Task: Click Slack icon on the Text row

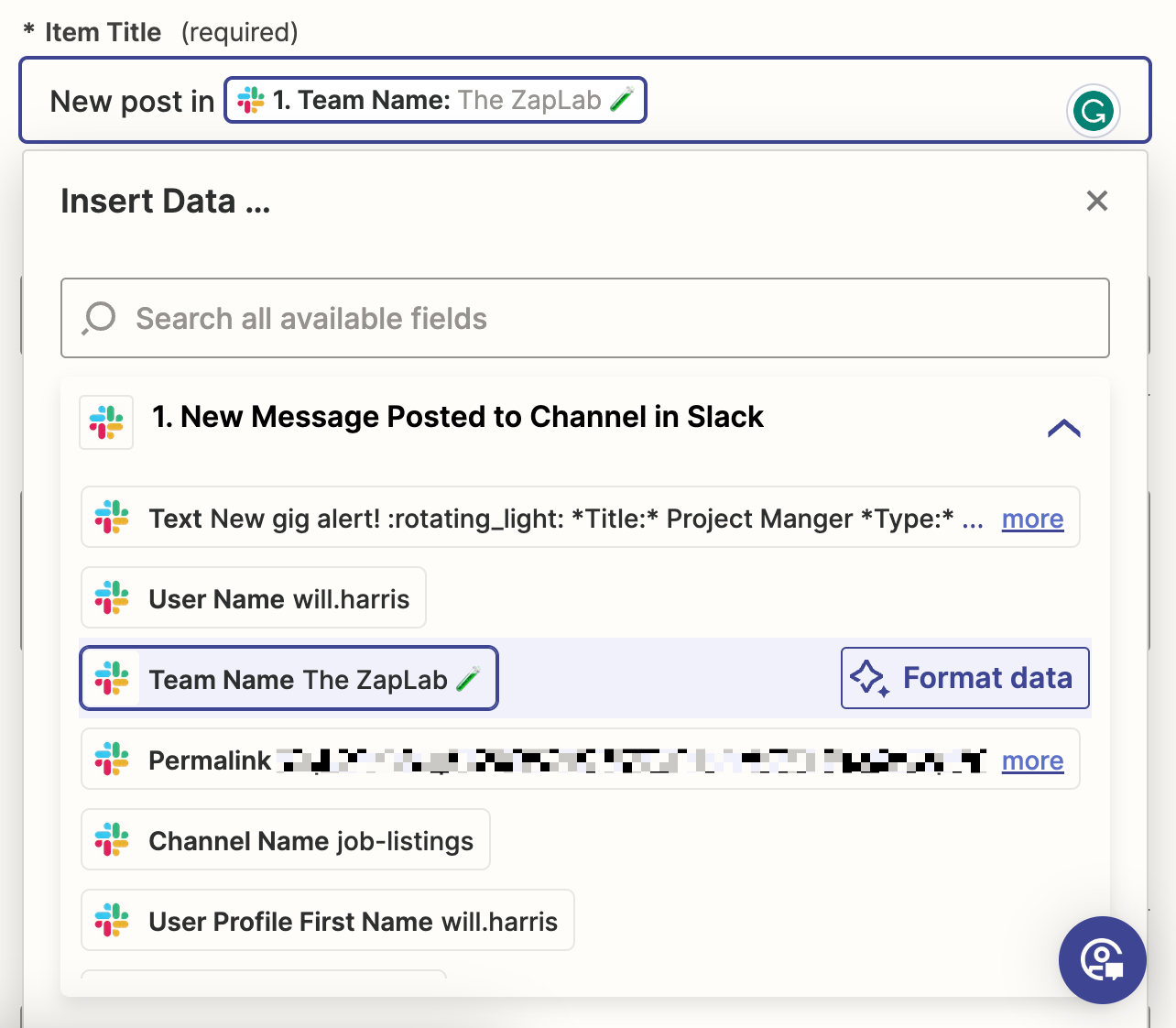Action: point(112,518)
